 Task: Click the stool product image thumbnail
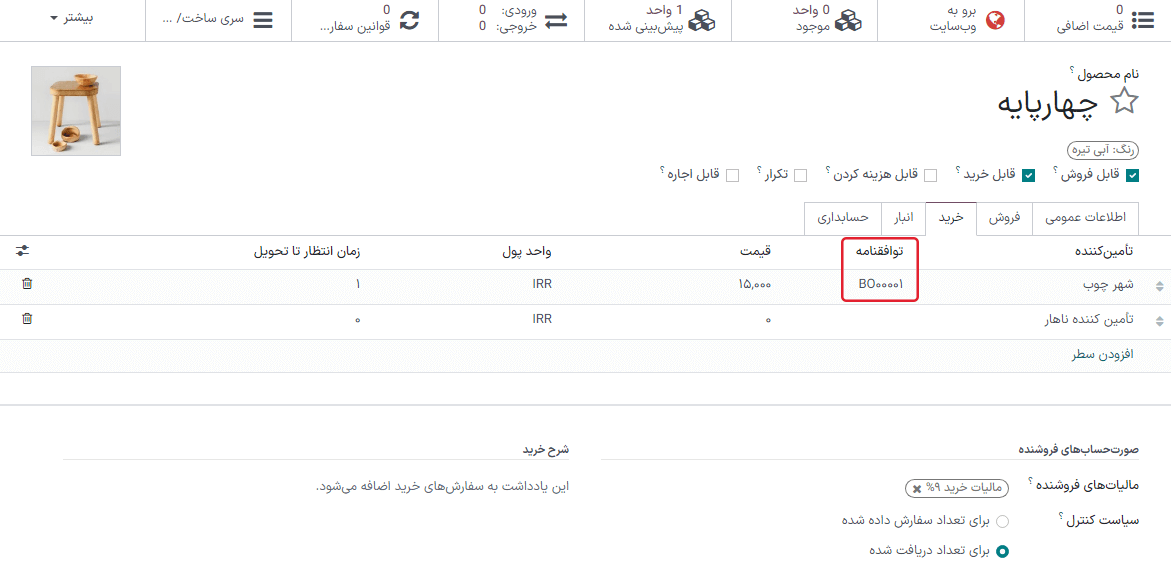[x=76, y=111]
